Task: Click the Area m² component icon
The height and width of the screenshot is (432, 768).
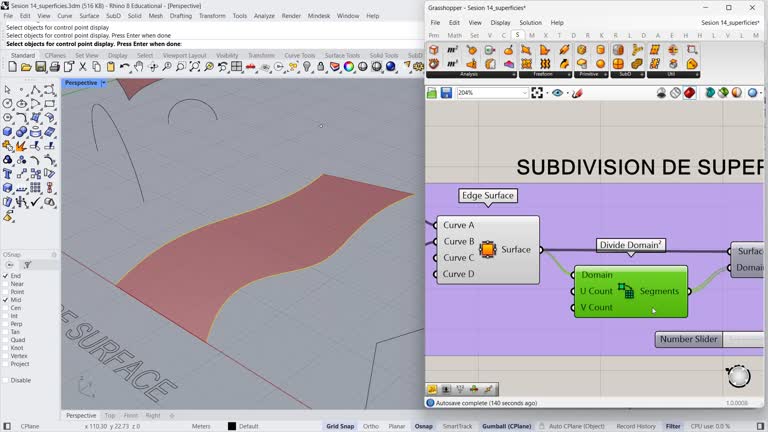Action: pos(452,49)
